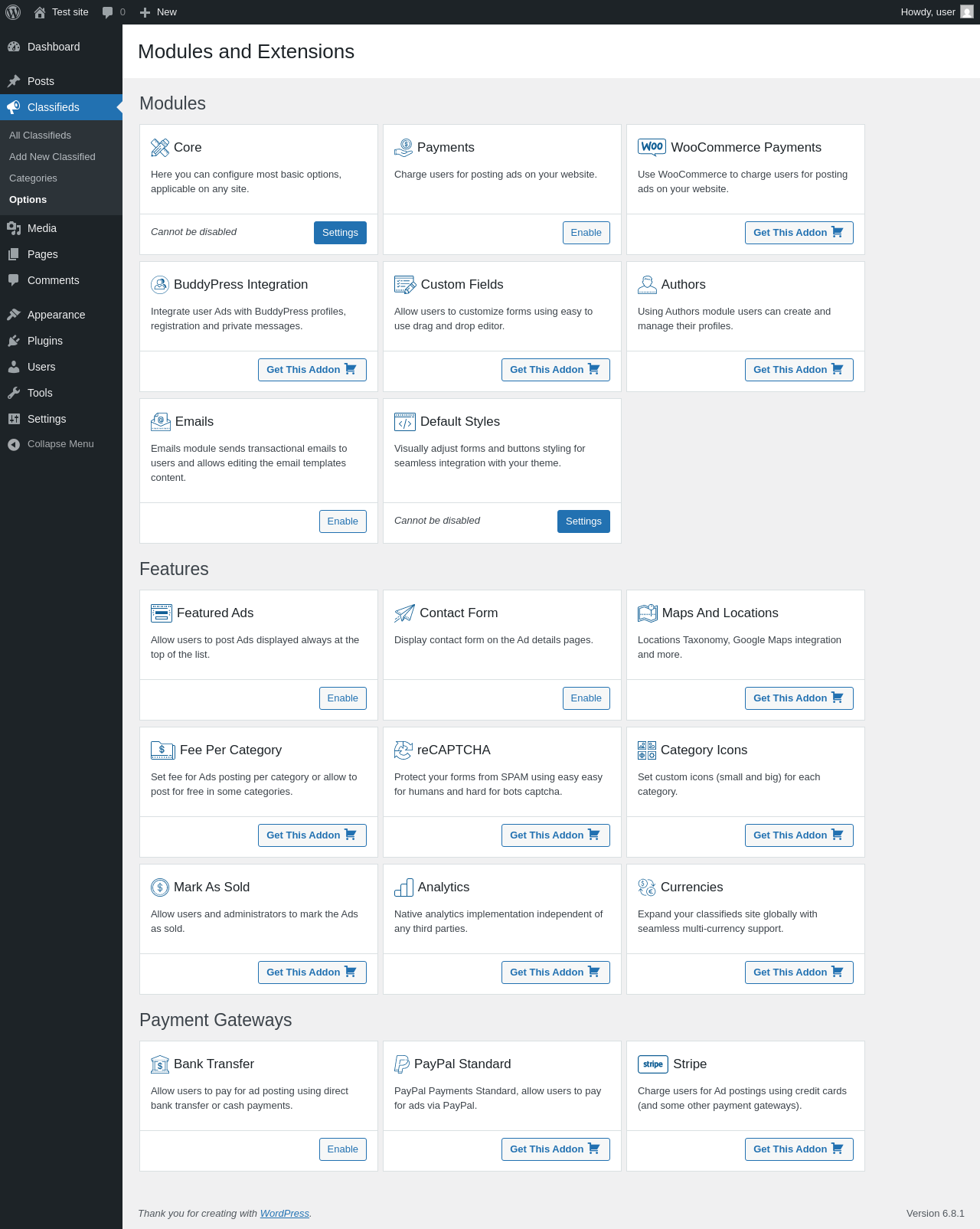Click the Howdy, user account text
Screen dimensions: 980x1229
(x=928, y=12)
